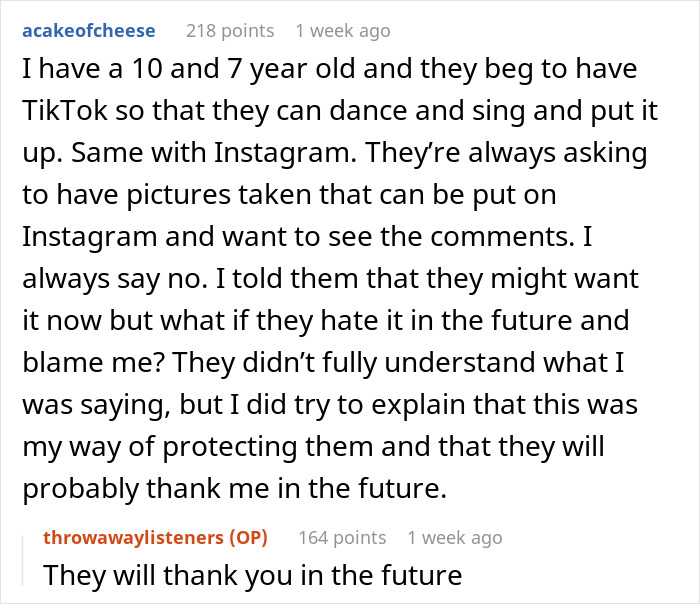Click the line starting 'I have a 10 and 7 year old'
The height and width of the screenshot is (604, 700).
pos(329,69)
